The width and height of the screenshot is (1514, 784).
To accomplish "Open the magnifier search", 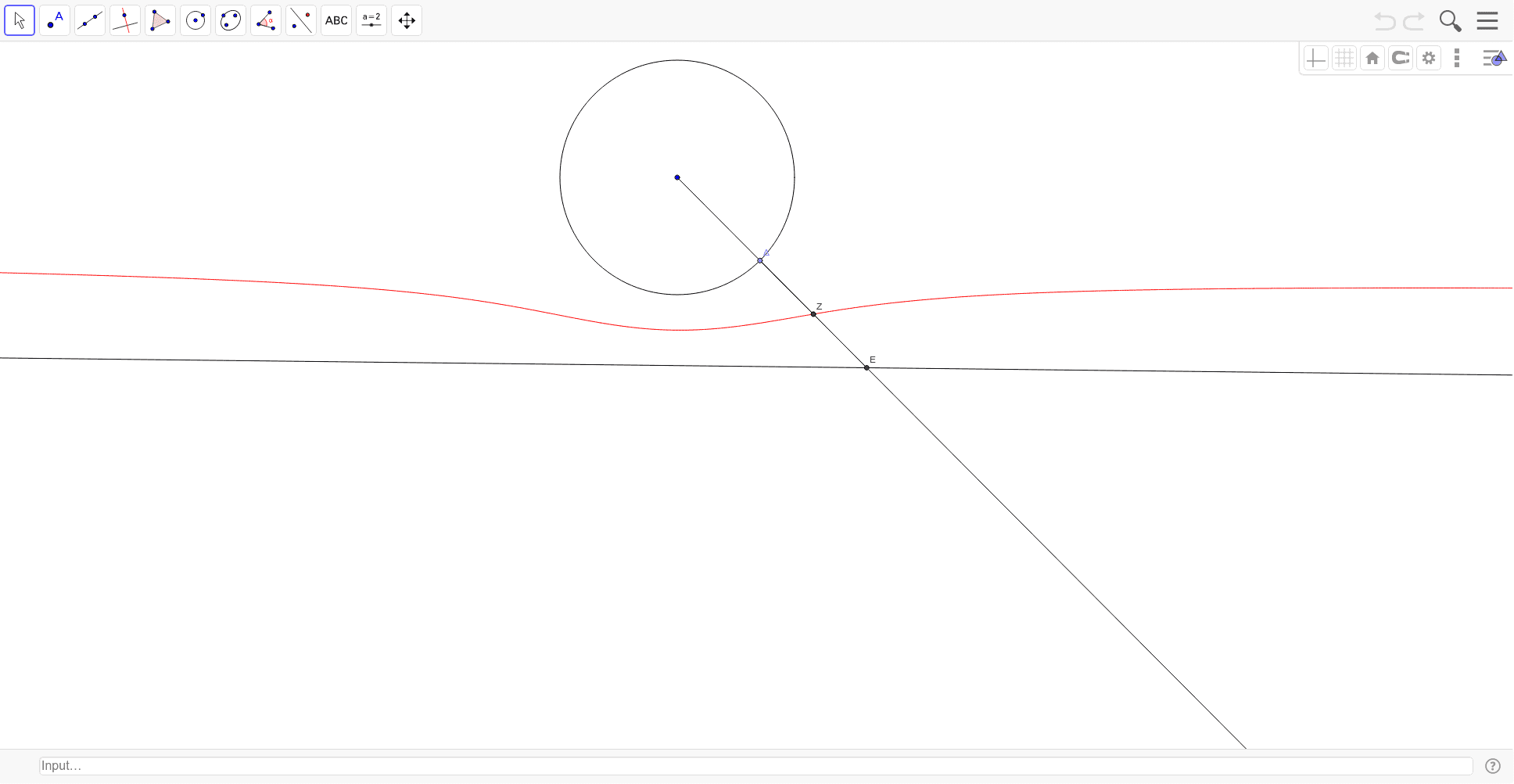I will coord(1451,21).
